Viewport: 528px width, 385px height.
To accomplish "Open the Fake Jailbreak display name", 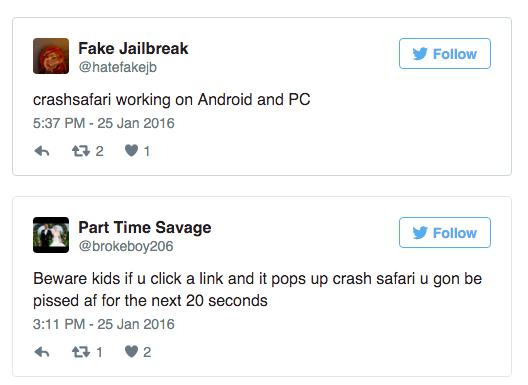I will click(133, 49).
